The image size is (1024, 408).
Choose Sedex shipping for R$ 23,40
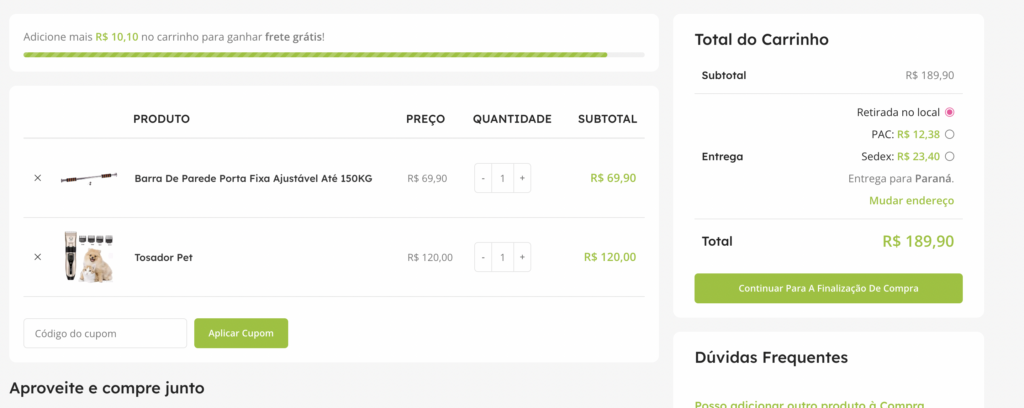click(x=949, y=156)
